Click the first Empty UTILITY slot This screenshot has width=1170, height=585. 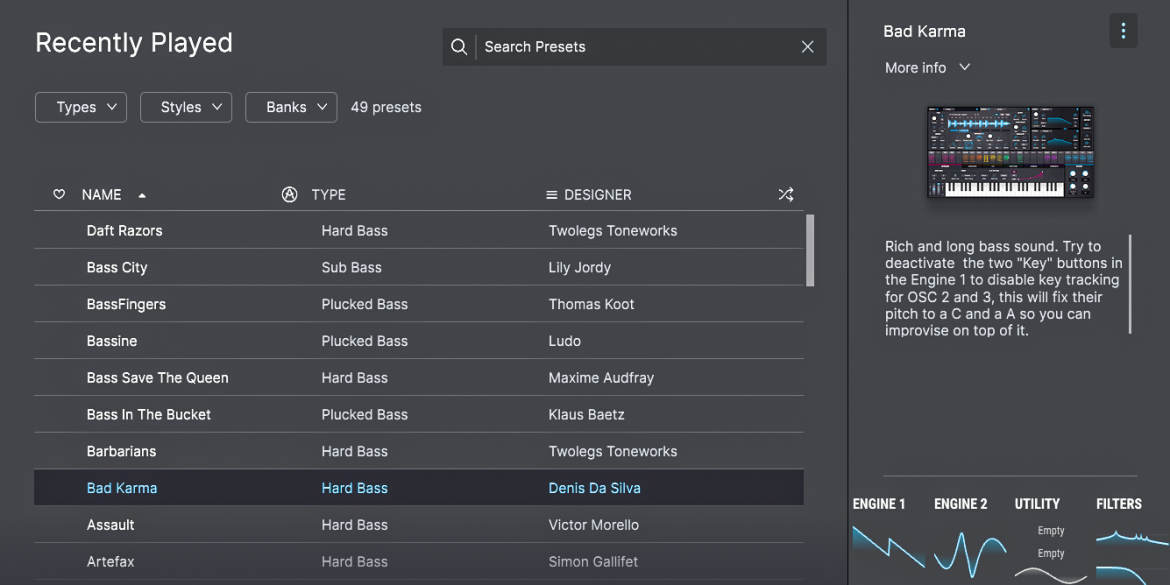click(x=1051, y=531)
